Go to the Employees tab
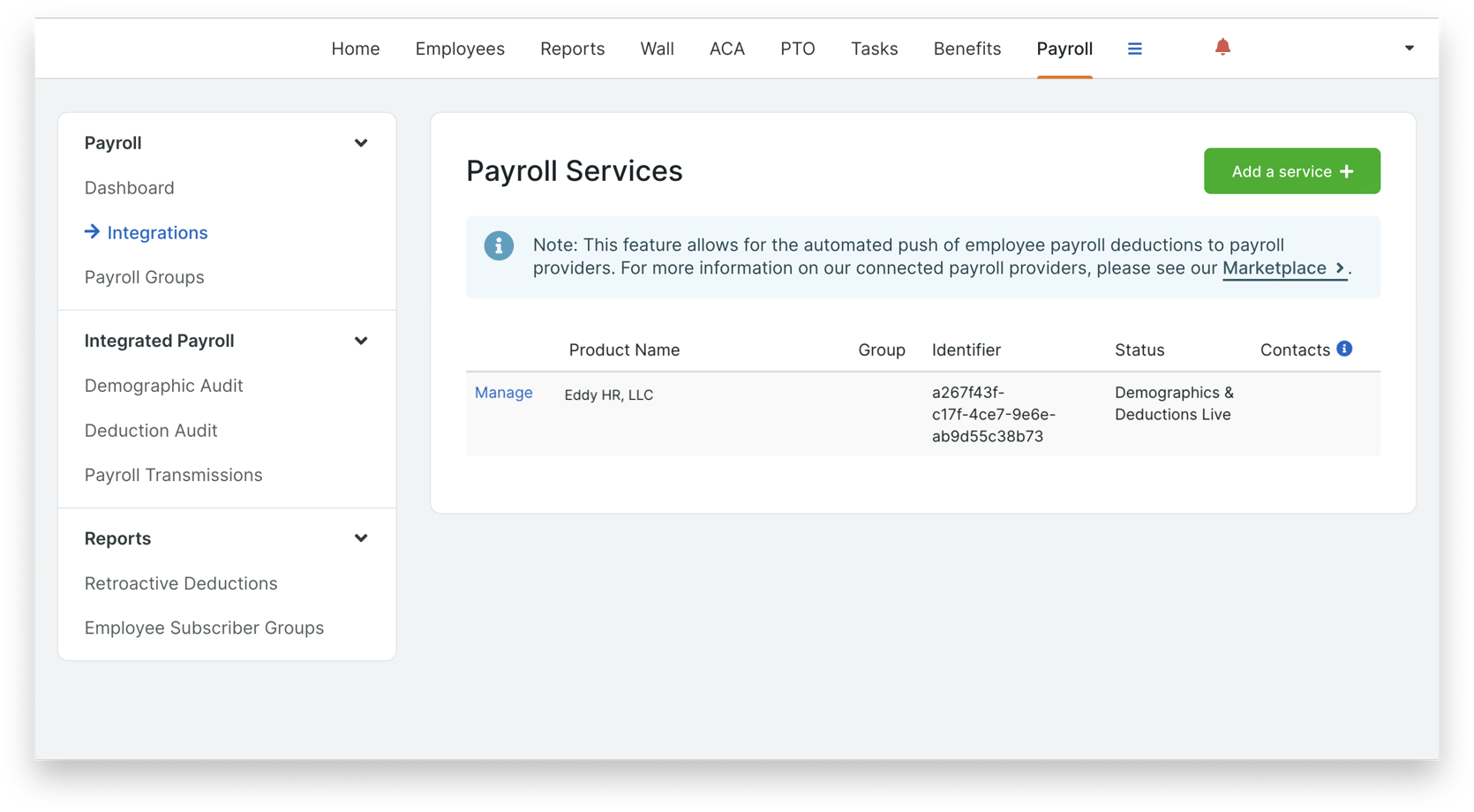This screenshot has height=812, width=1474. 459,49
